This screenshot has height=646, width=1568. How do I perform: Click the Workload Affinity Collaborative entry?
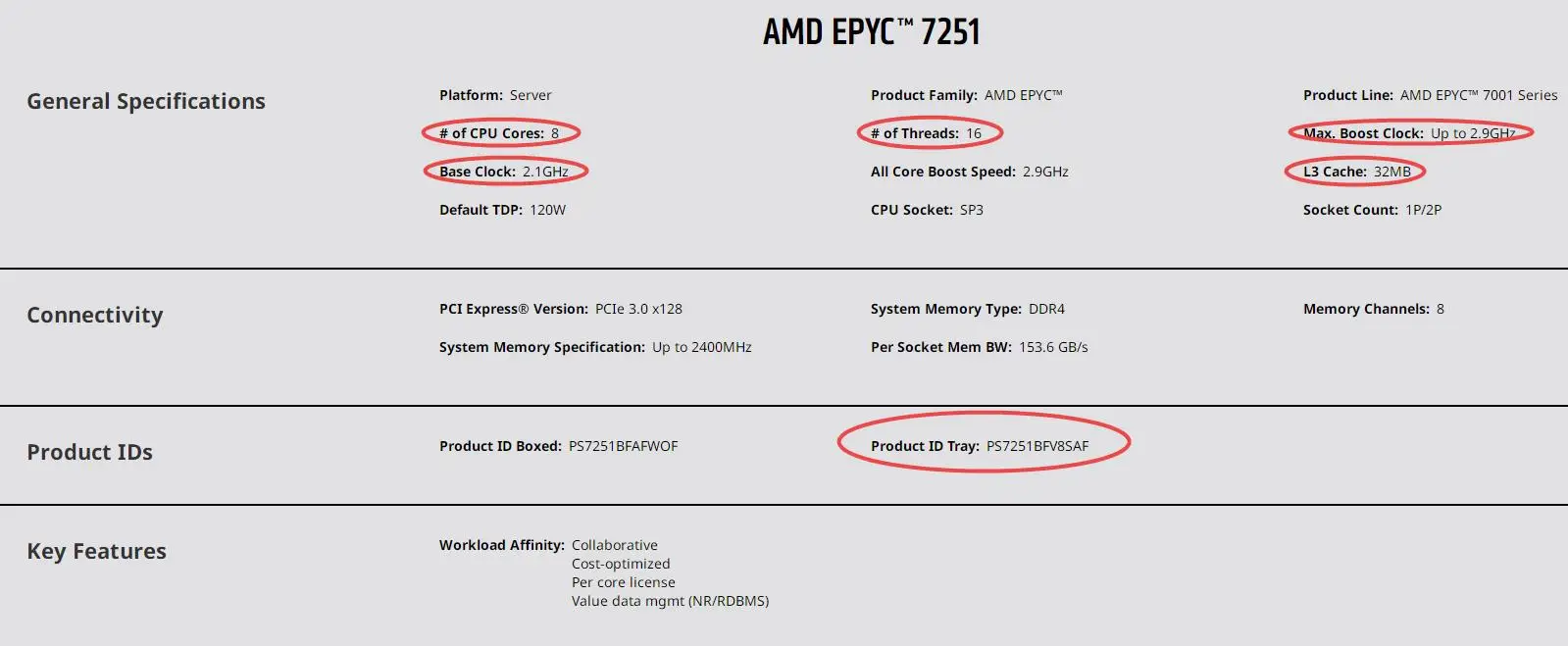point(548,545)
